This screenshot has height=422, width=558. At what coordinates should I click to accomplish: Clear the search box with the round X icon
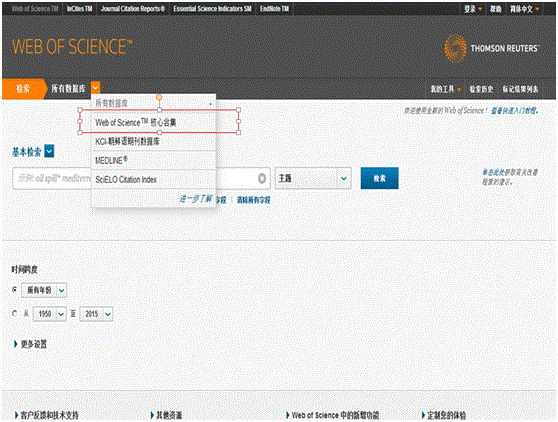tap(262, 178)
